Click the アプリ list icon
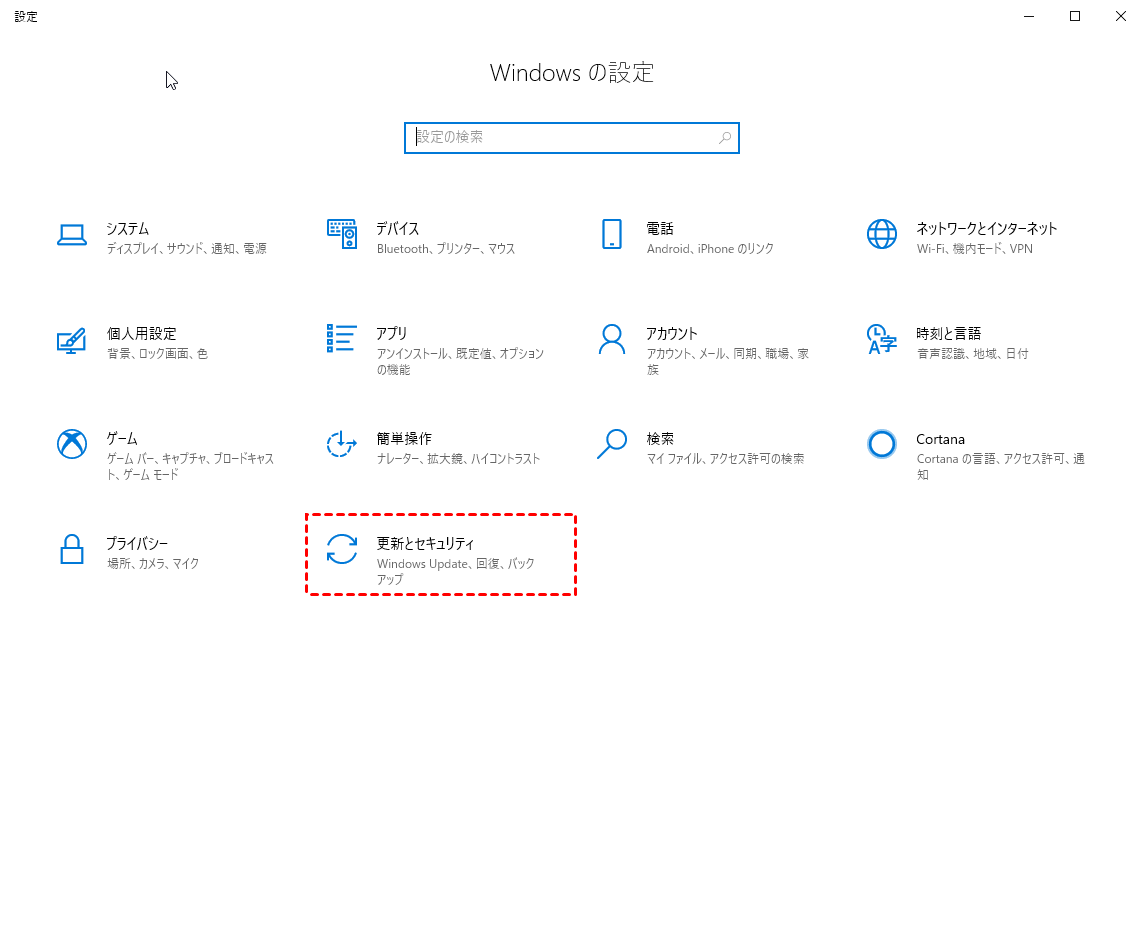1144x935 pixels. point(341,338)
